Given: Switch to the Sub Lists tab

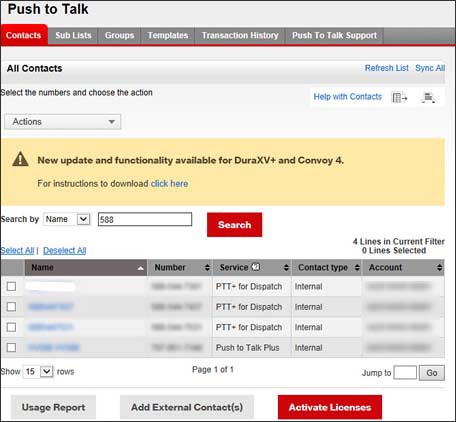Looking at the screenshot, I should tap(73, 35).
